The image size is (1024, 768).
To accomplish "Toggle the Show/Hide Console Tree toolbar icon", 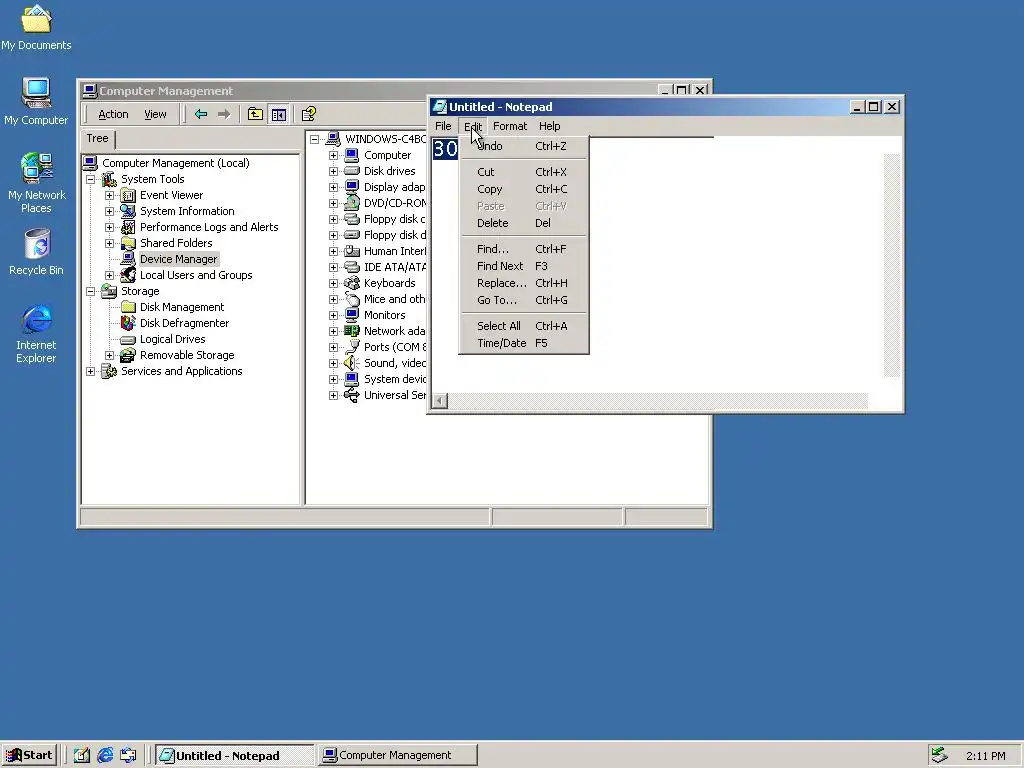I will tap(279, 114).
